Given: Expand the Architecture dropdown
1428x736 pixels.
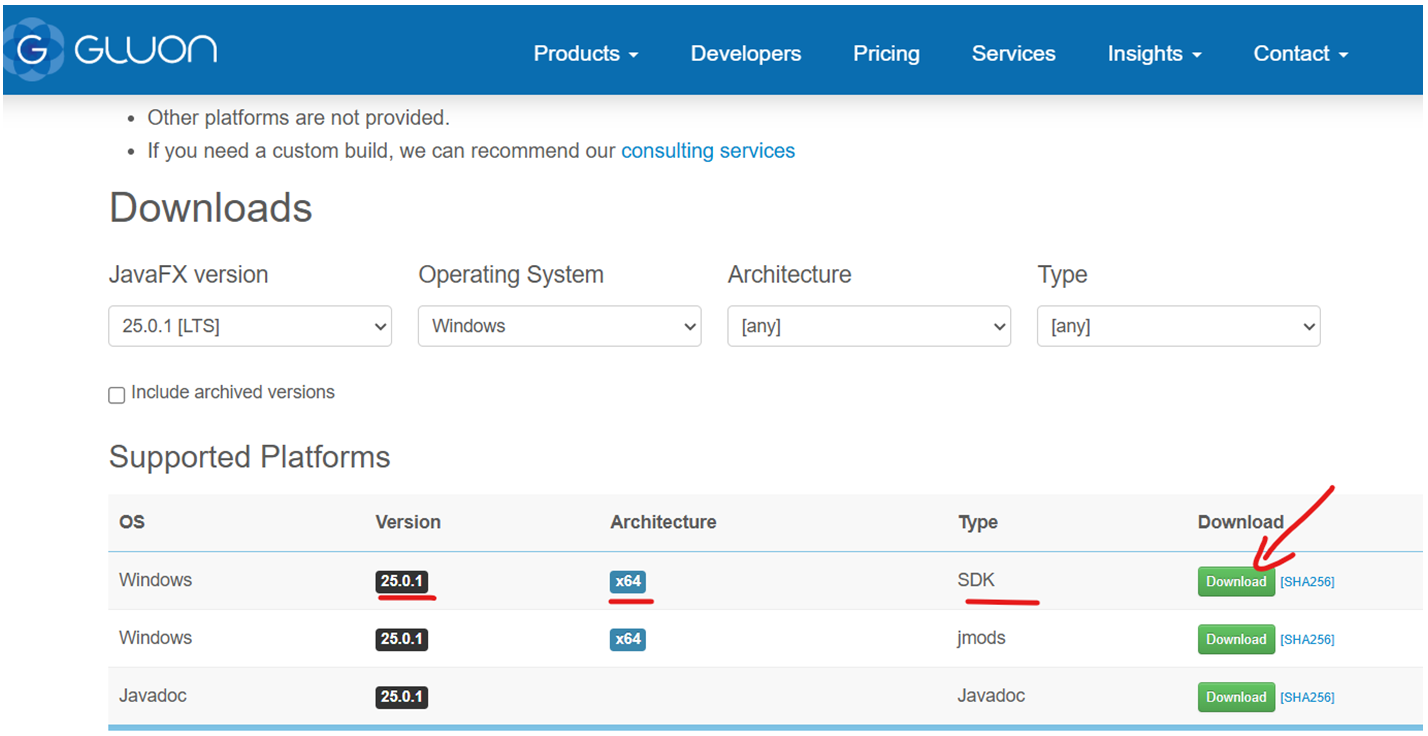Looking at the screenshot, I should pyautogui.click(x=868, y=326).
